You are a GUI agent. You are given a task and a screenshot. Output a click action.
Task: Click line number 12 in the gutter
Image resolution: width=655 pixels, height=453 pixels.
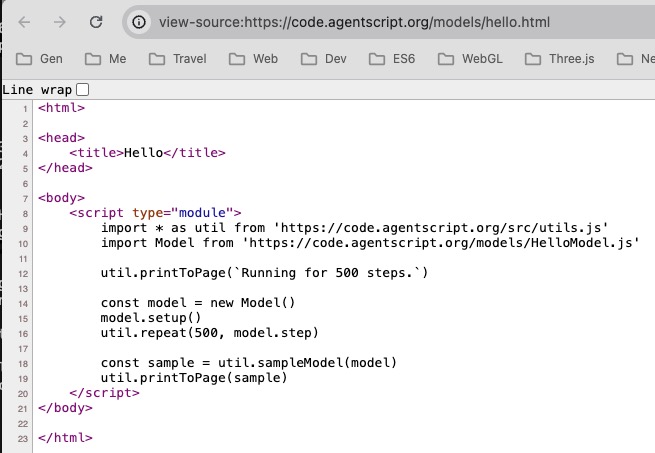click(23, 273)
